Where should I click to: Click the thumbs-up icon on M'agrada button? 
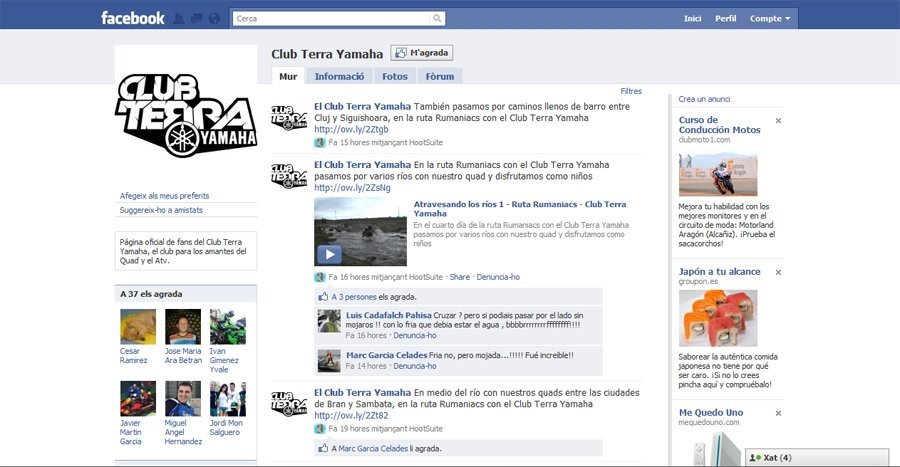coord(401,53)
